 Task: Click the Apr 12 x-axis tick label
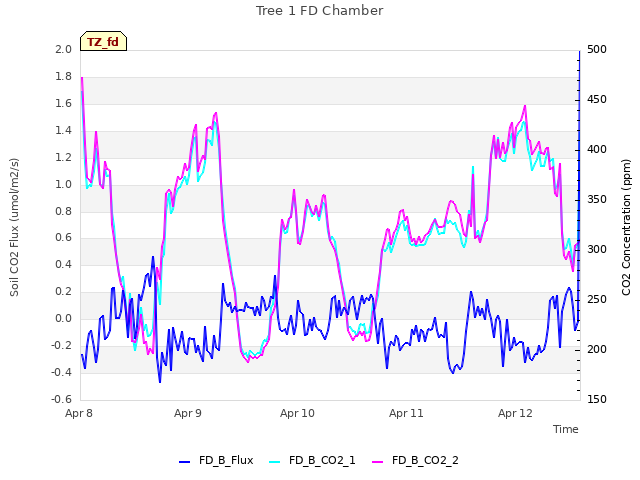pos(515,413)
